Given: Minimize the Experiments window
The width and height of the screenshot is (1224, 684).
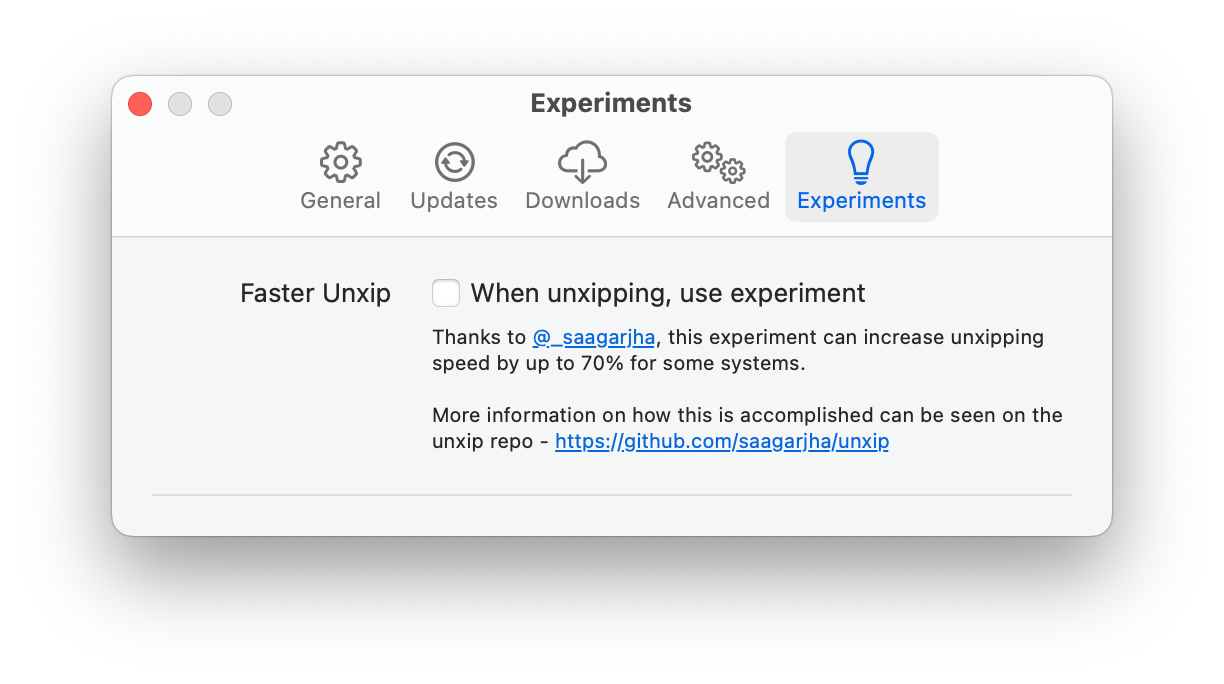Looking at the screenshot, I should 180,103.
